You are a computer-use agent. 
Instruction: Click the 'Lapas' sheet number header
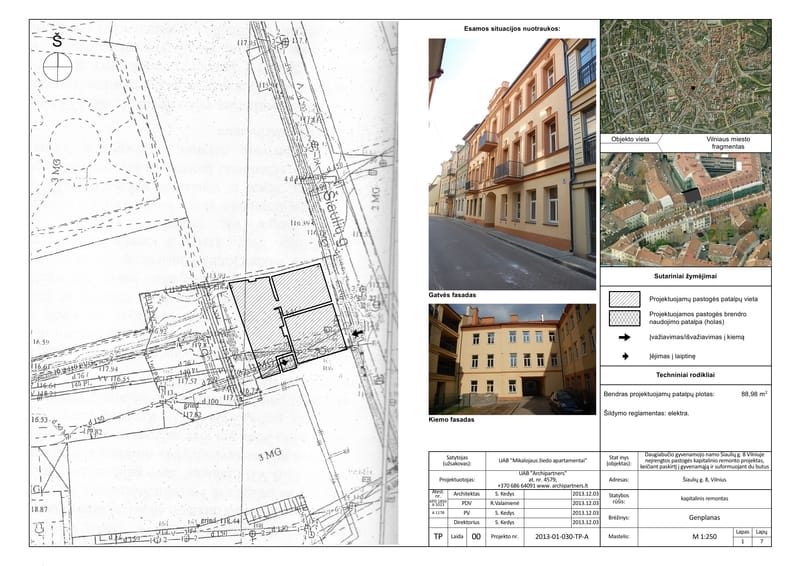[742, 532]
